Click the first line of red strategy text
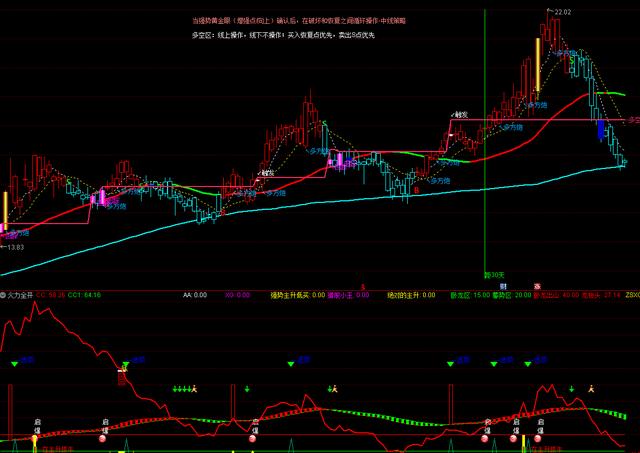 click(x=300, y=19)
